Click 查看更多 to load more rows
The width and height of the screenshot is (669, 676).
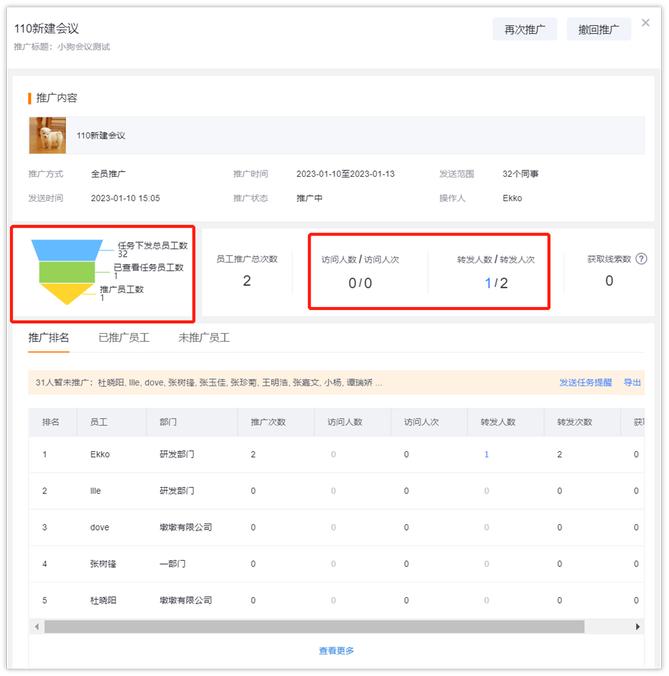point(336,651)
